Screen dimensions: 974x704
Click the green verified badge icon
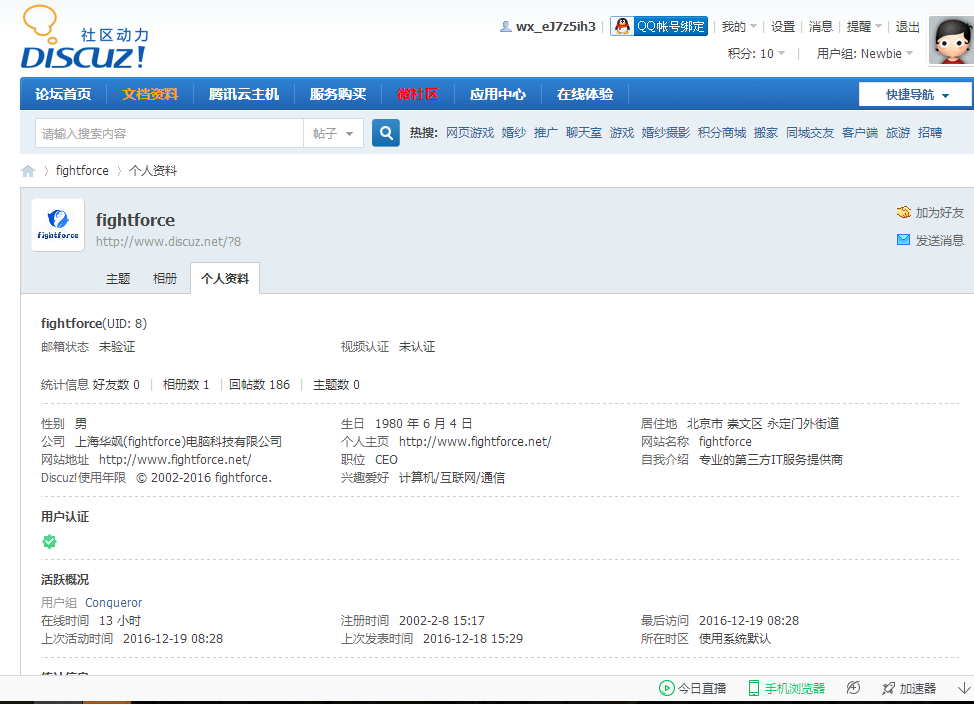pyautogui.click(x=49, y=542)
